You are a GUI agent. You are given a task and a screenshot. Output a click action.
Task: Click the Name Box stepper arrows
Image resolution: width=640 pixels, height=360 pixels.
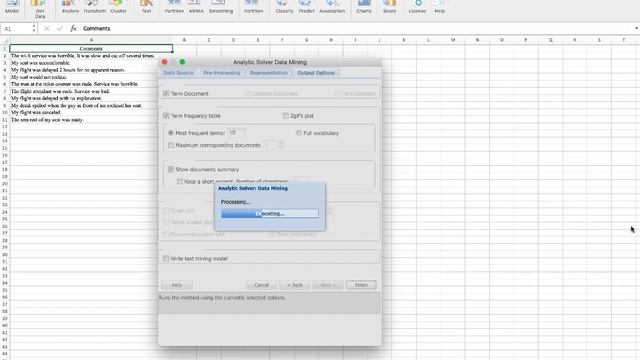34,28
